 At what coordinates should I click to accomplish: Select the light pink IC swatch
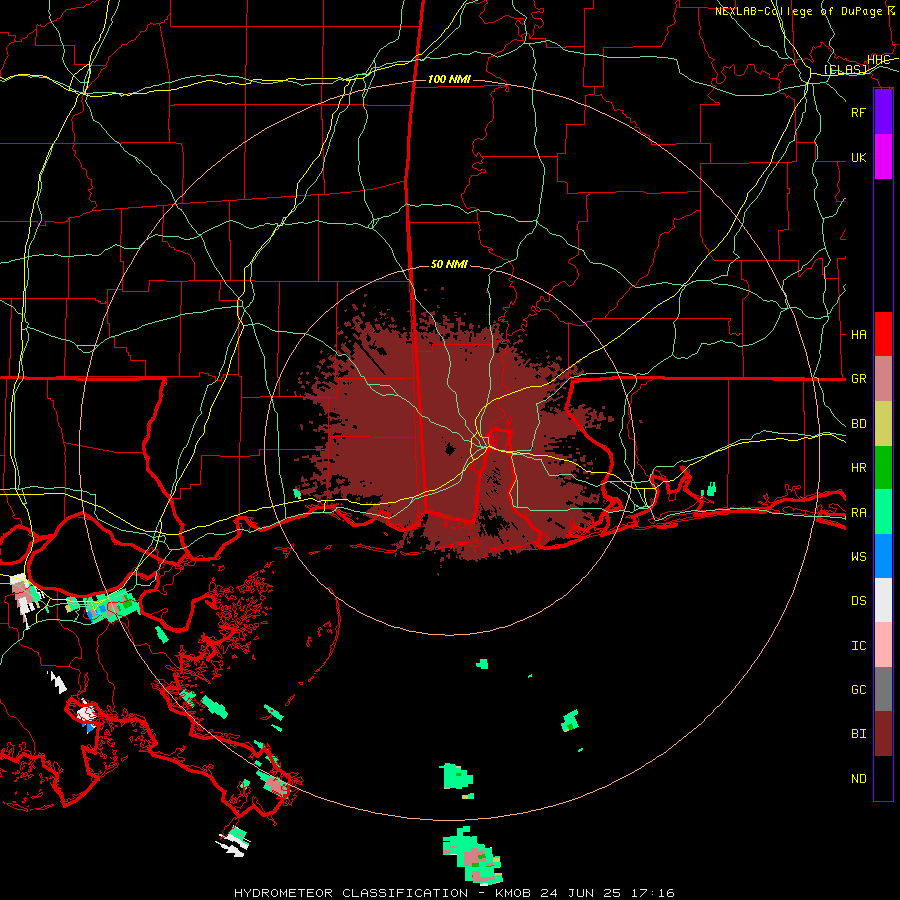(x=883, y=645)
